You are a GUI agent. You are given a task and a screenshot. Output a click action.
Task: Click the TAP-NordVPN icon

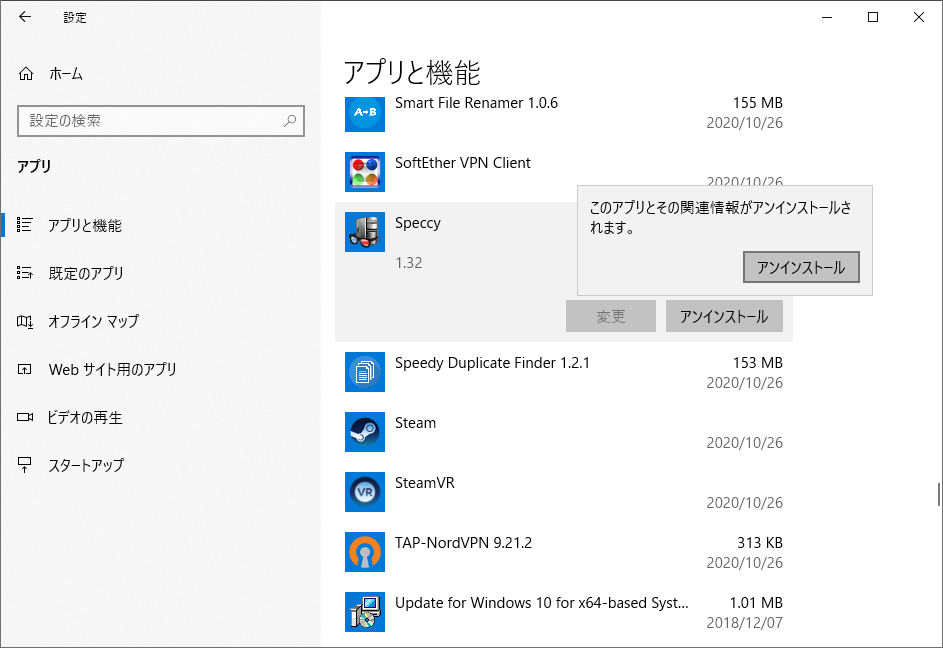(364, 552)
